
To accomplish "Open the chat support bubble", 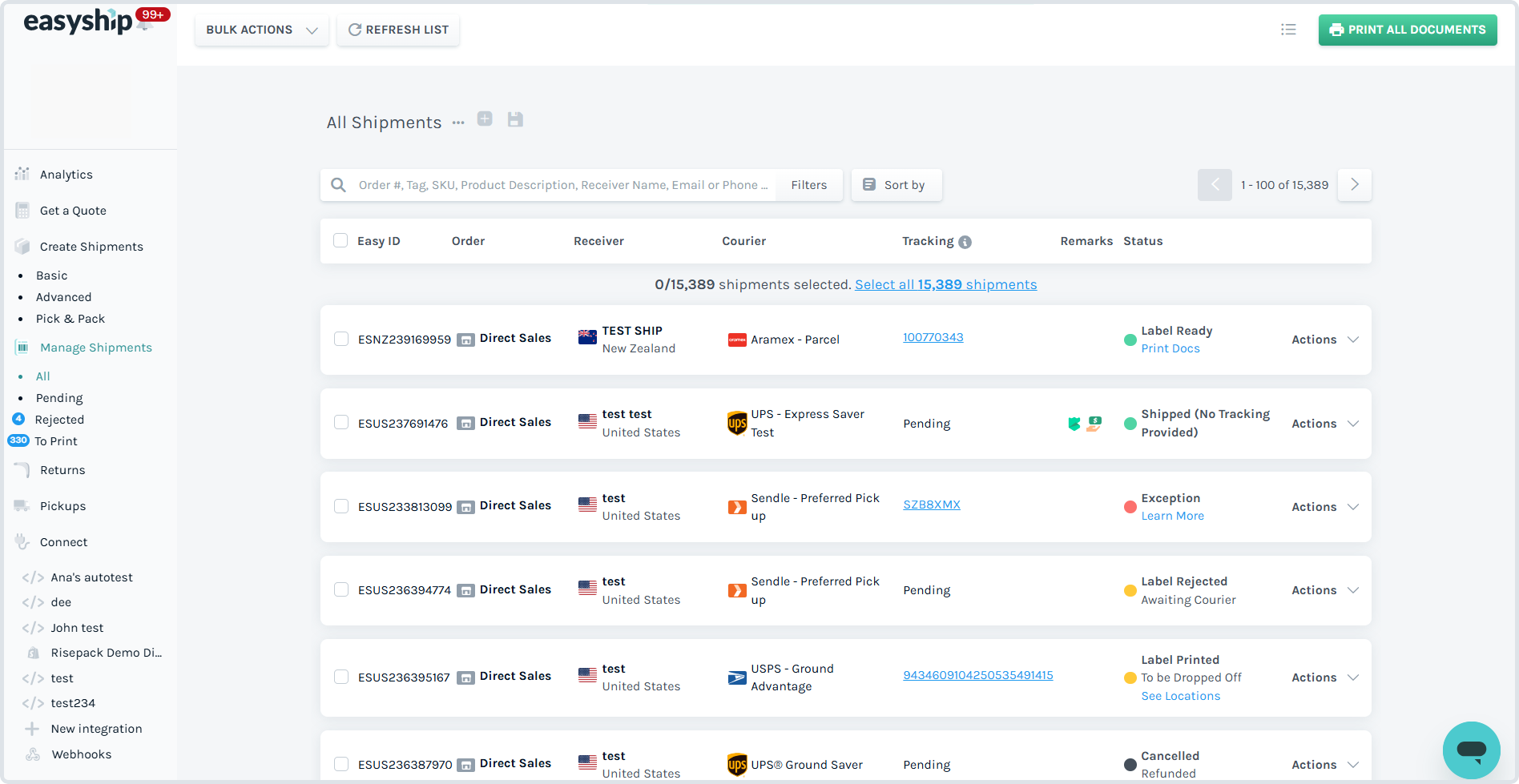I will 1472,750.
